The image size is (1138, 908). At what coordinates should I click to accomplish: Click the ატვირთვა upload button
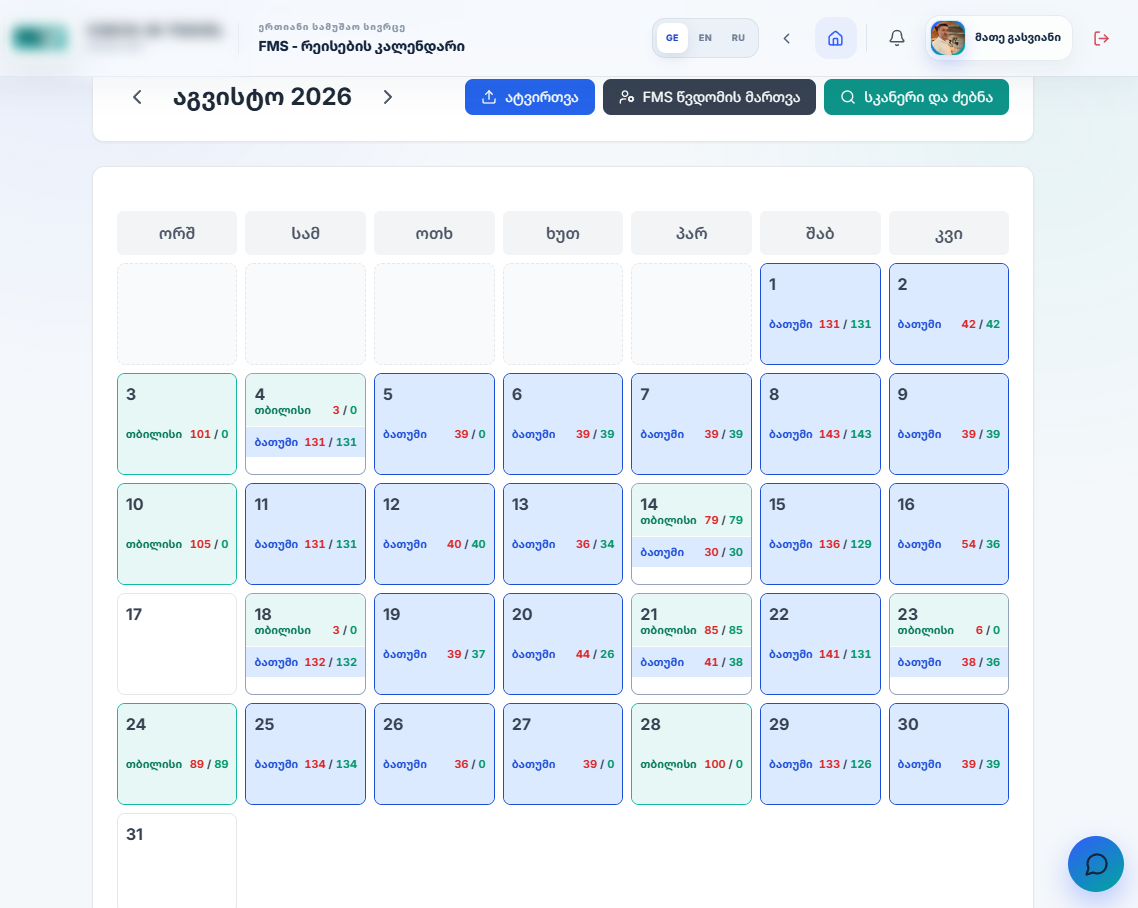(530, 97)
